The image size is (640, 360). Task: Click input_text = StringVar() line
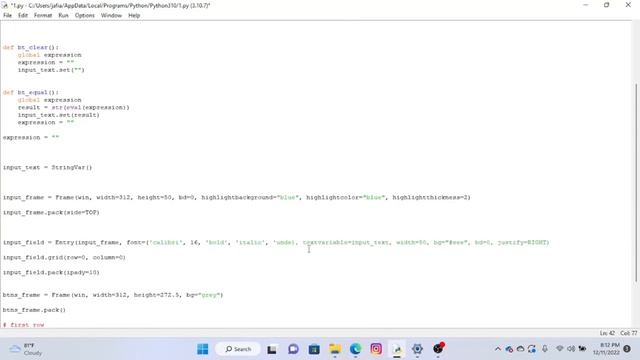(47, 167)
